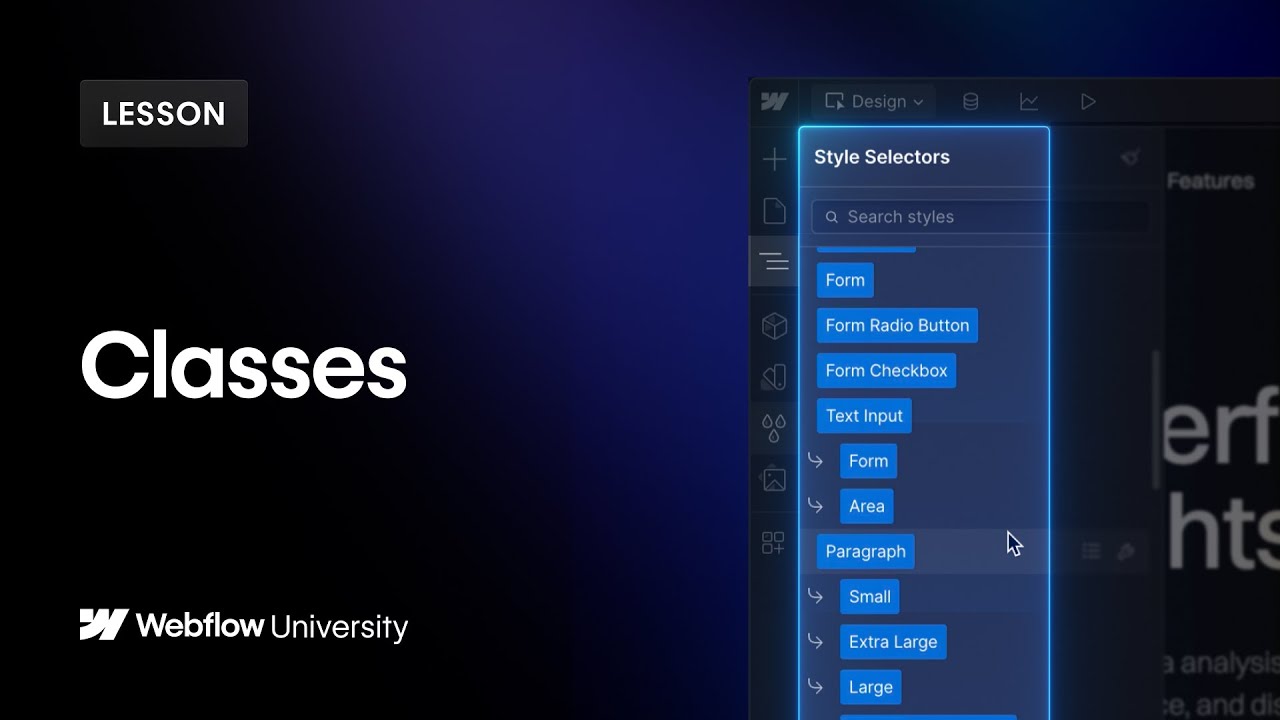The height and width of the screenshot is (720, 1280).
Task: Open the Navigator panel icon
Action: pyautogui.click(x=774, y=262)
